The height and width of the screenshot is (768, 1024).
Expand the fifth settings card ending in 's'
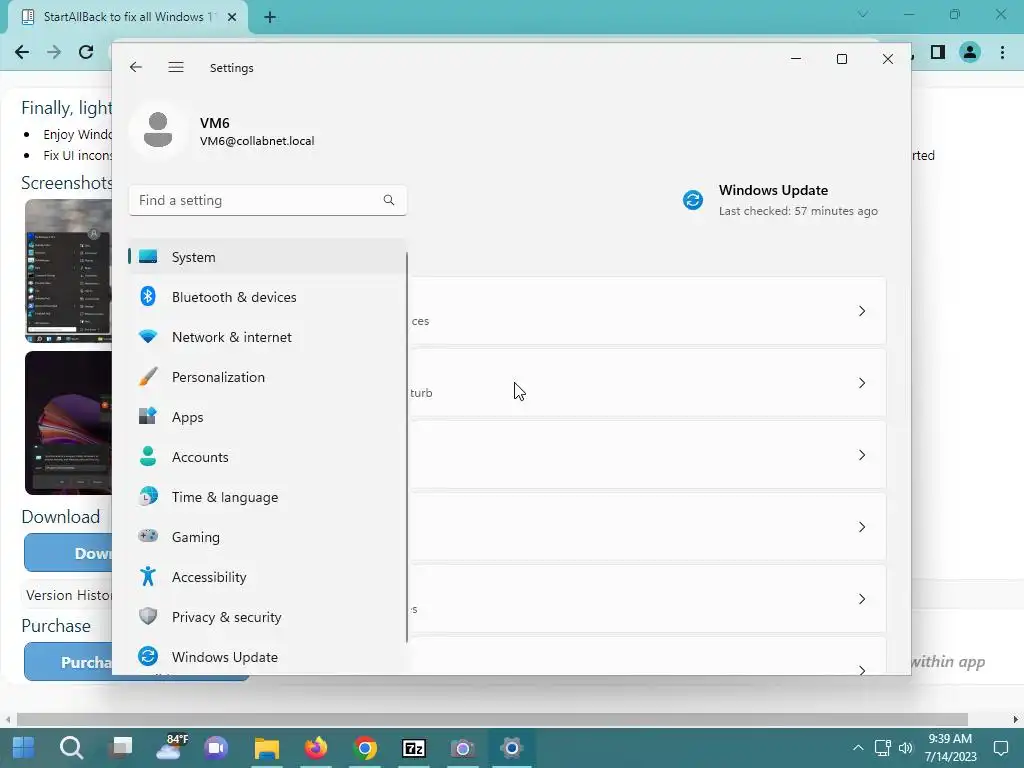647,599
